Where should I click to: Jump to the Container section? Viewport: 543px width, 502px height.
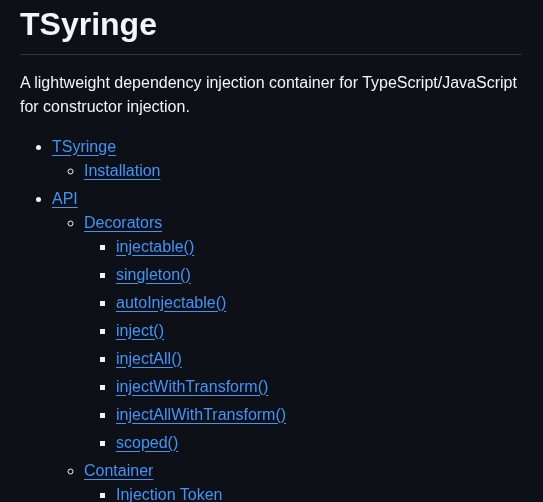pos(118,471)
